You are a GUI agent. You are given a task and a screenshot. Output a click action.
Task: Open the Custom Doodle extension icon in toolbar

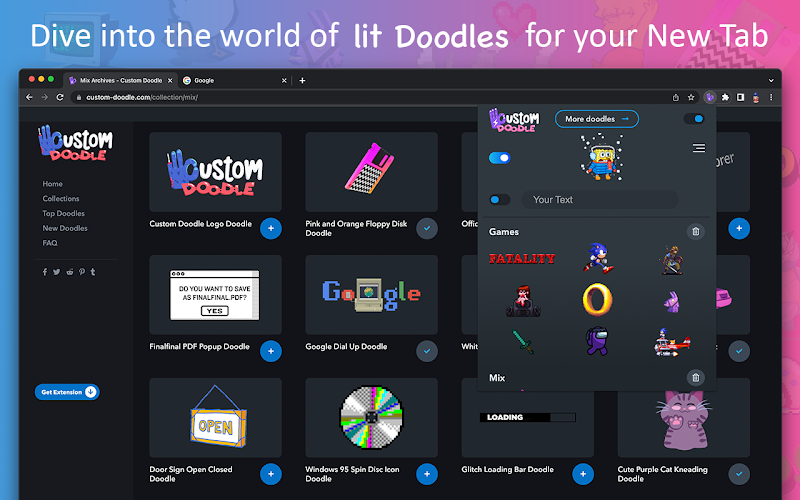[710, 97]
